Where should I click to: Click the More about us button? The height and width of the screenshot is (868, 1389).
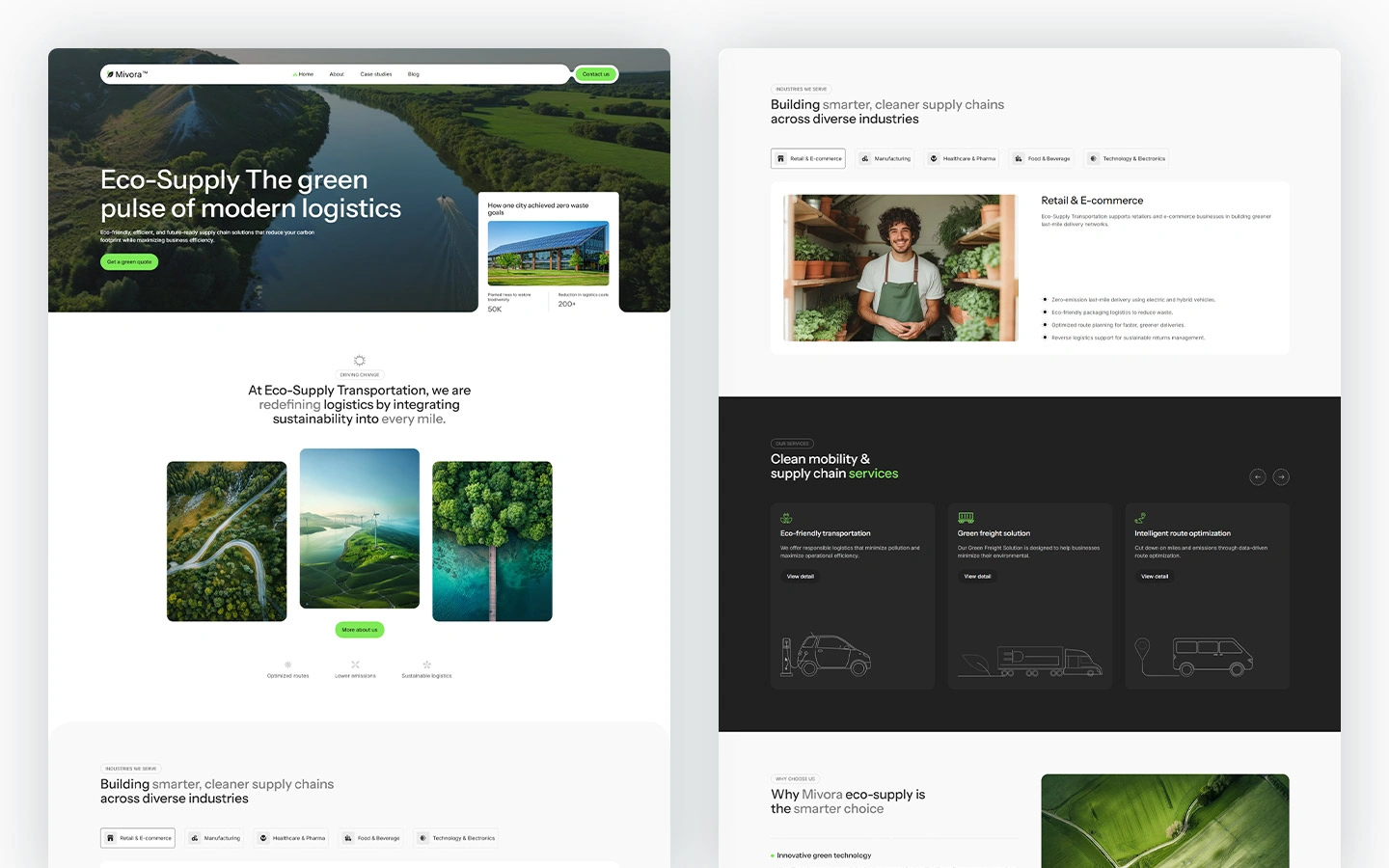pos(360,630)
